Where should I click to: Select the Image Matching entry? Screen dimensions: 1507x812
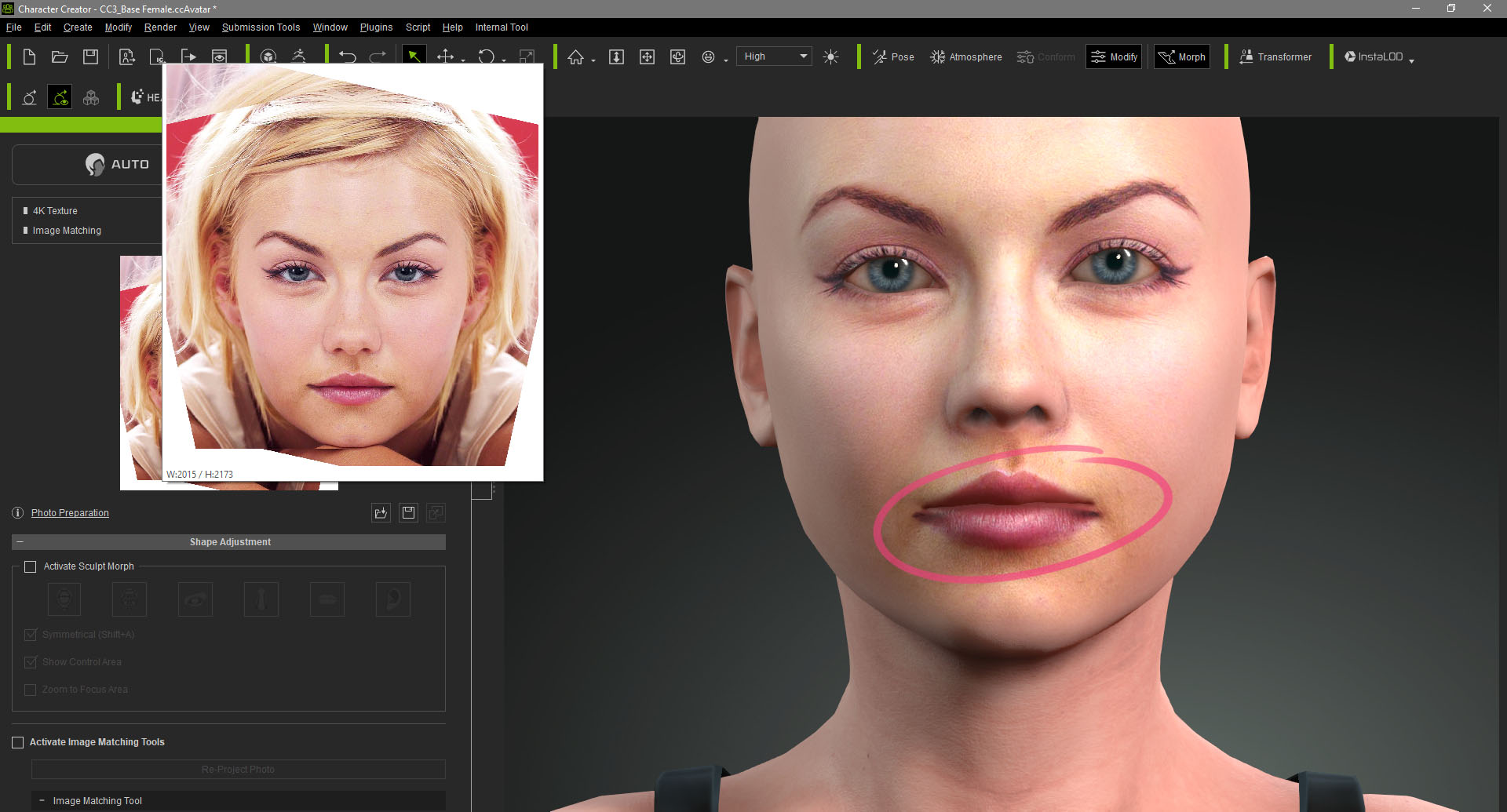point(67,230)
